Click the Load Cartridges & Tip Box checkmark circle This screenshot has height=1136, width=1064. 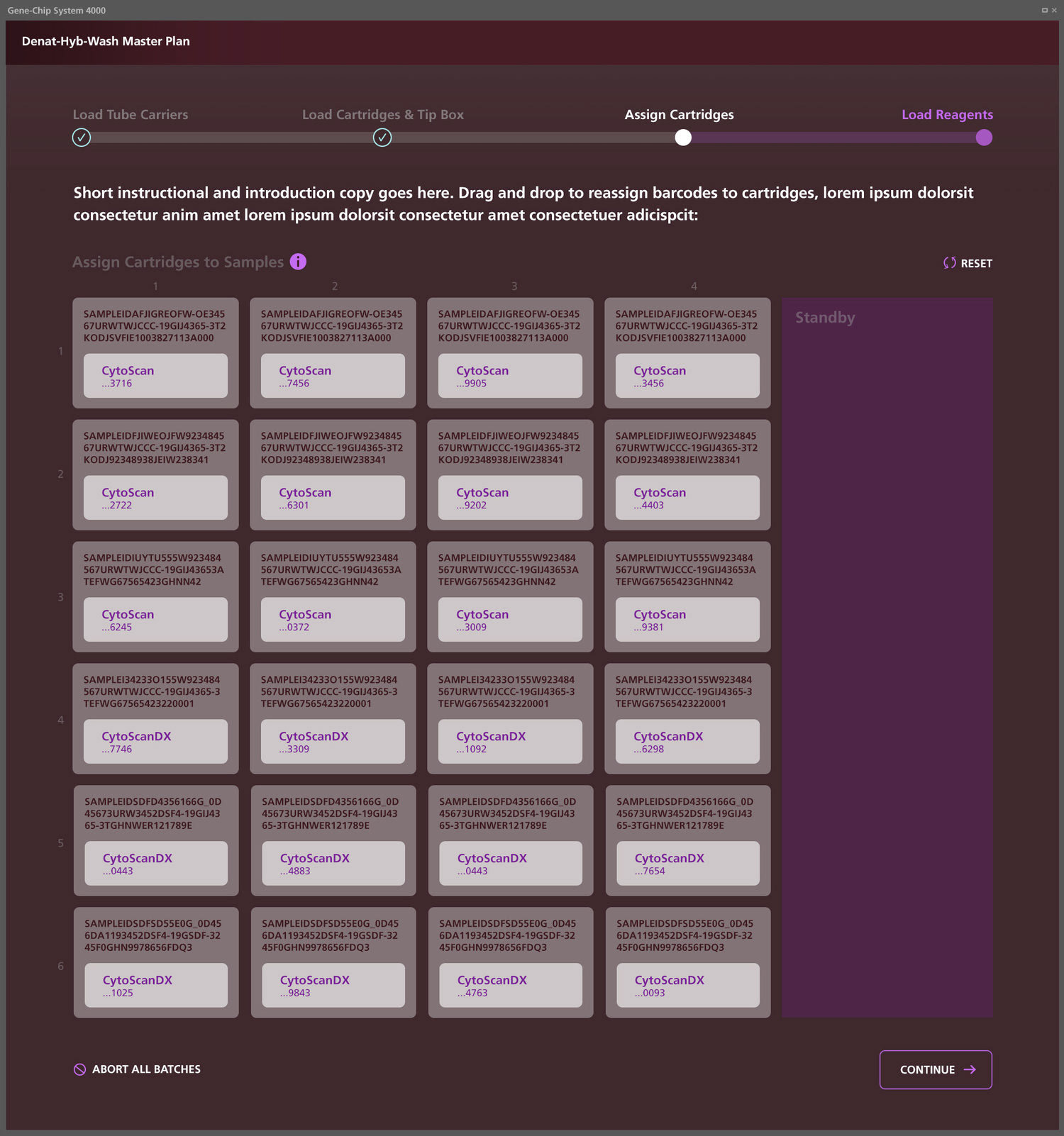[382, 138]
